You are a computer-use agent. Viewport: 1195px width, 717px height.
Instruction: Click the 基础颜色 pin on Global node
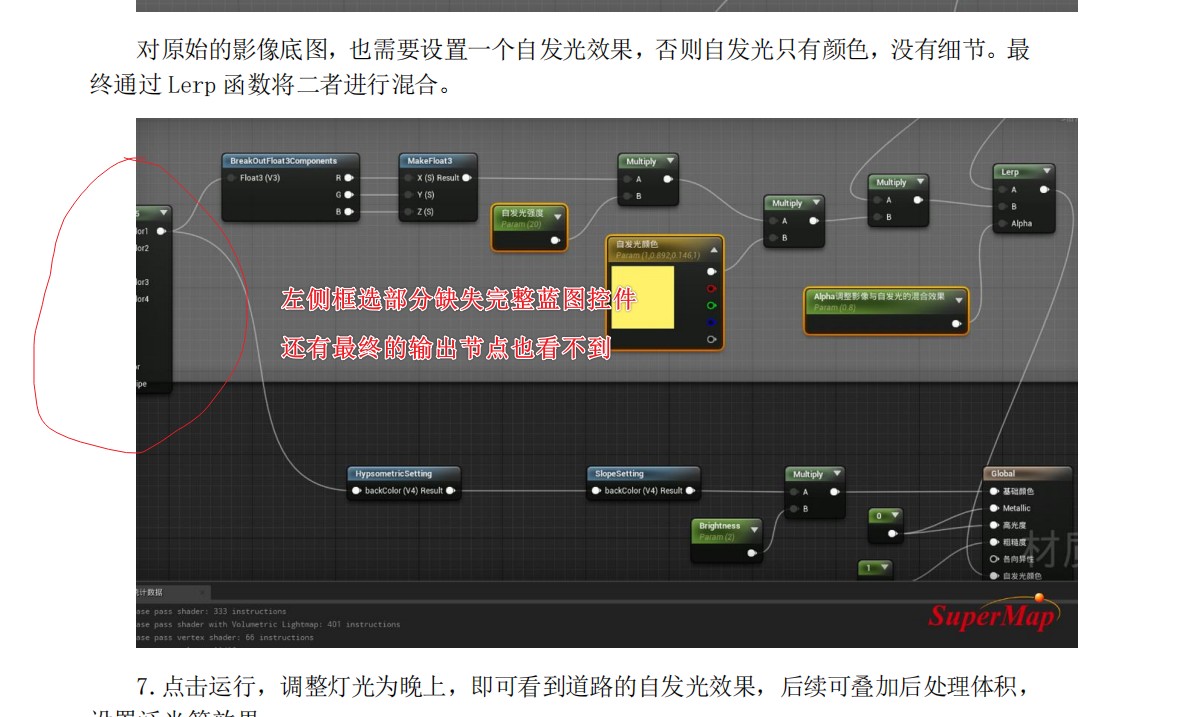[x=994, y=491]
